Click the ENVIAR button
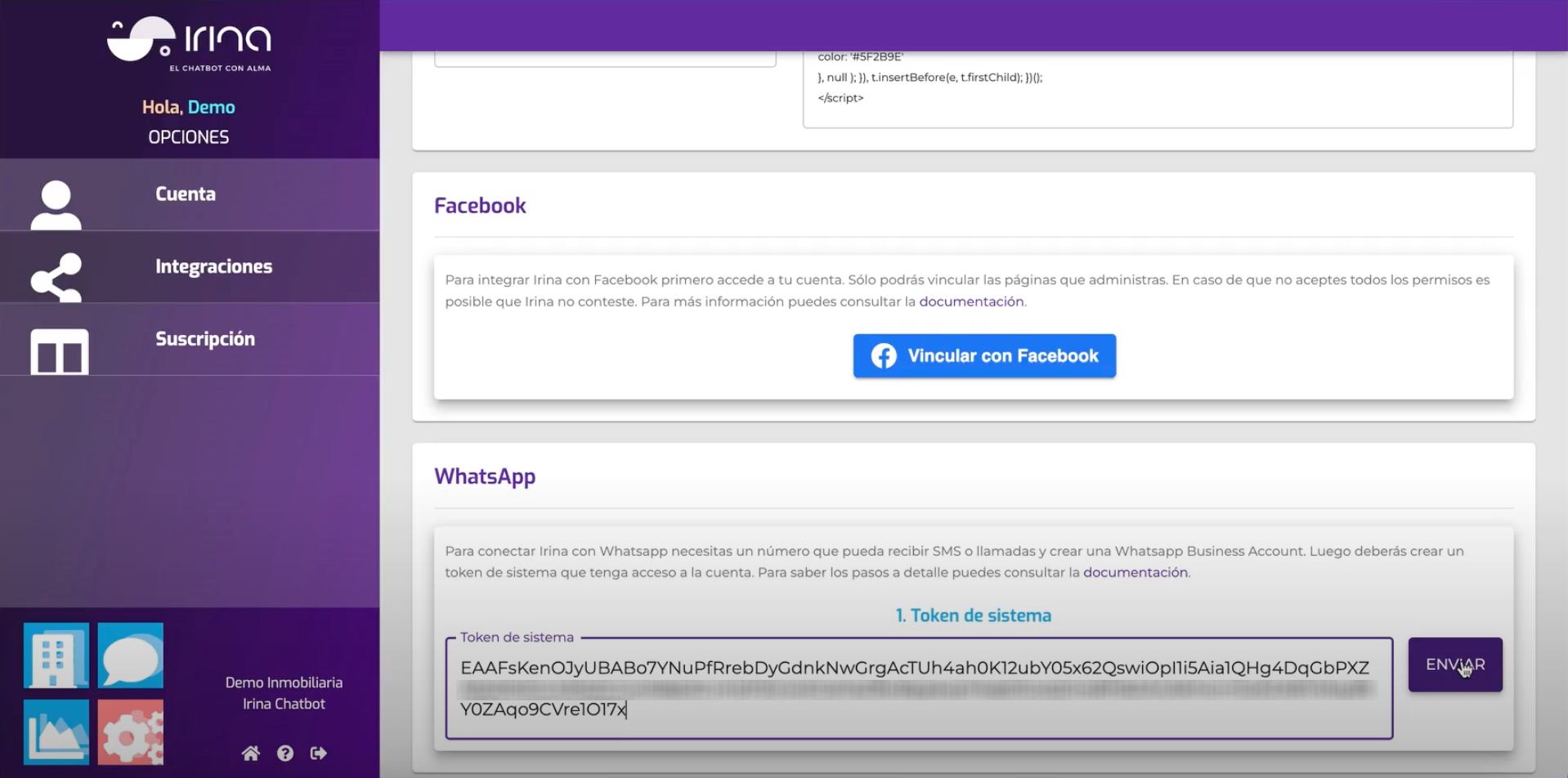Image resolution: width=1568 pixels, height=778 pixels. 1455,664
